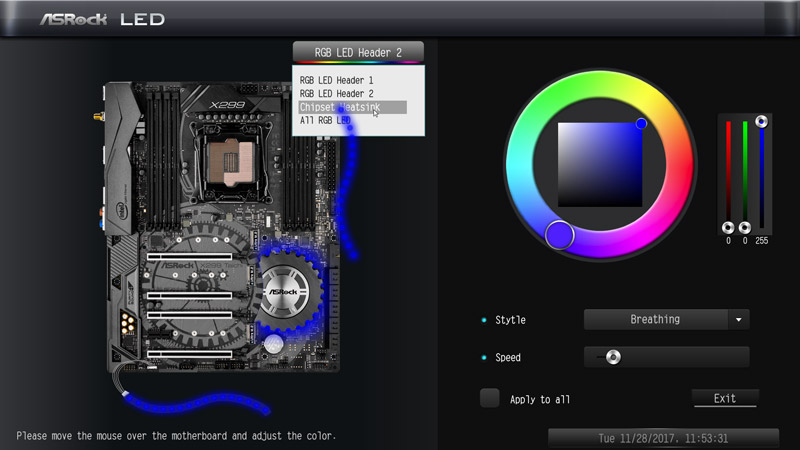Select RGB LED Header 1 from the list
Viewport: 800px width, 450px height.
(x=336, y=80)
